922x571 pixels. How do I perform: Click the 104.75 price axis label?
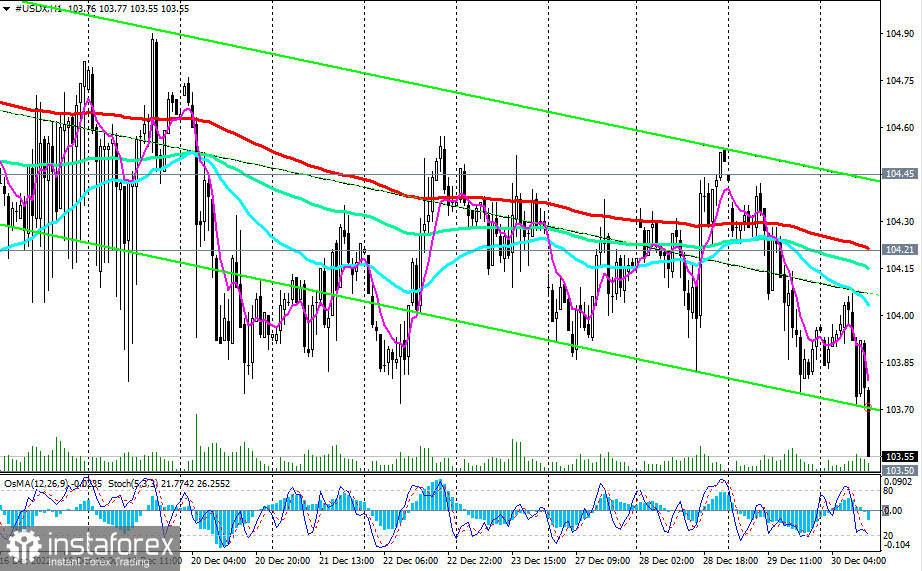coord(900,81)
